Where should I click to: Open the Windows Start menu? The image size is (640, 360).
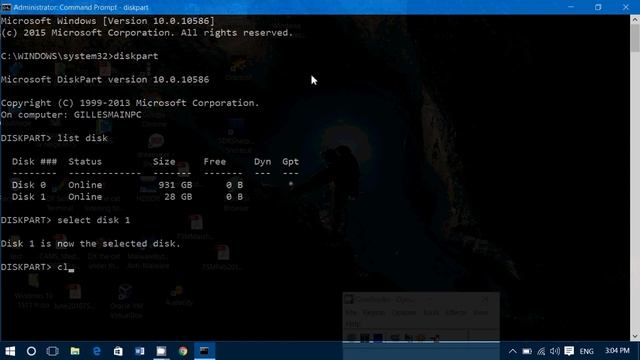(10, 351)
